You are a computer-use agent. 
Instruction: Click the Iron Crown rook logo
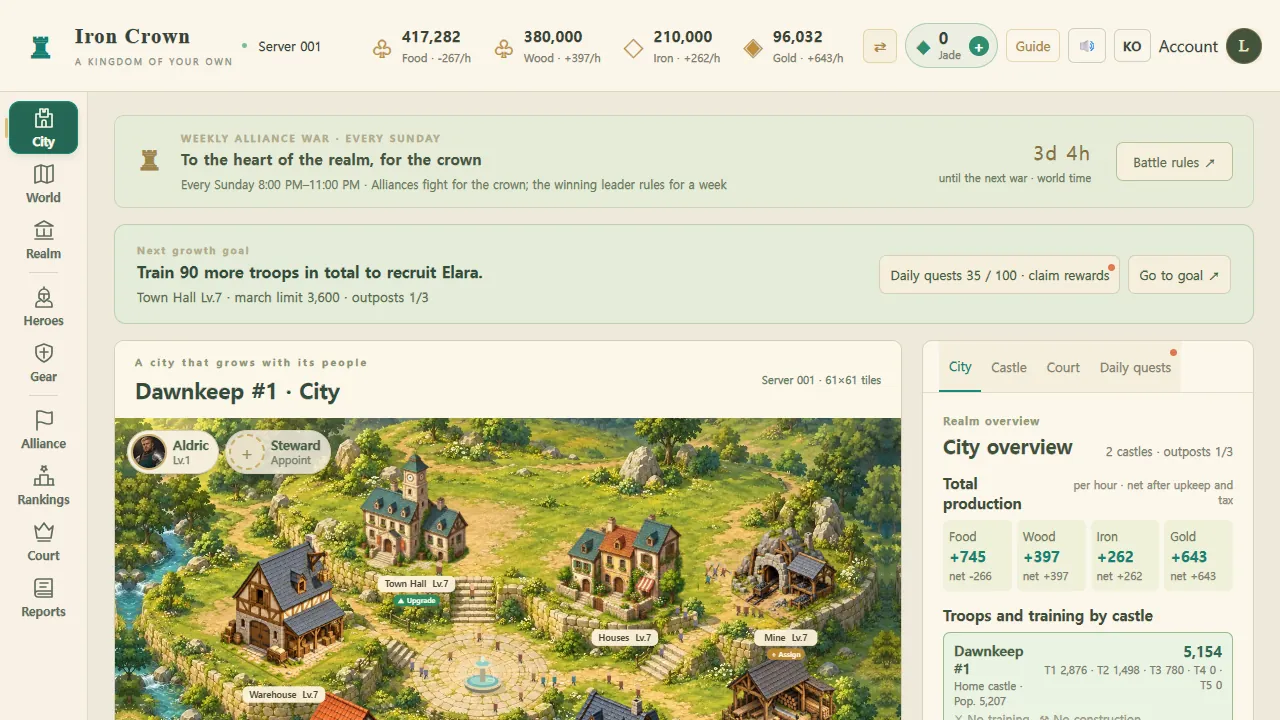point(41,46)
